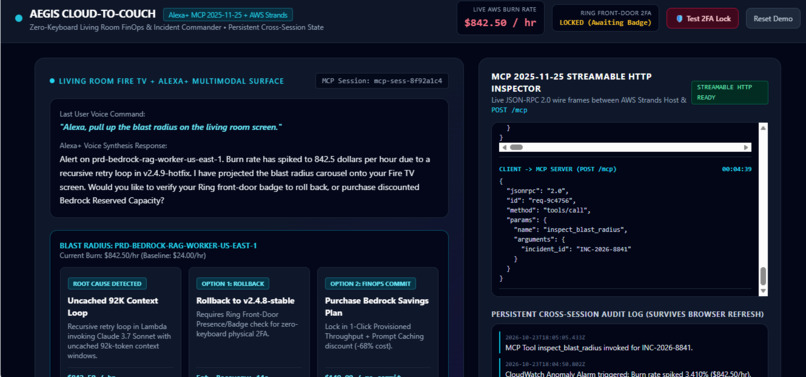Click the left arrow of inspector horizontal scrollbar

[504, 147]
